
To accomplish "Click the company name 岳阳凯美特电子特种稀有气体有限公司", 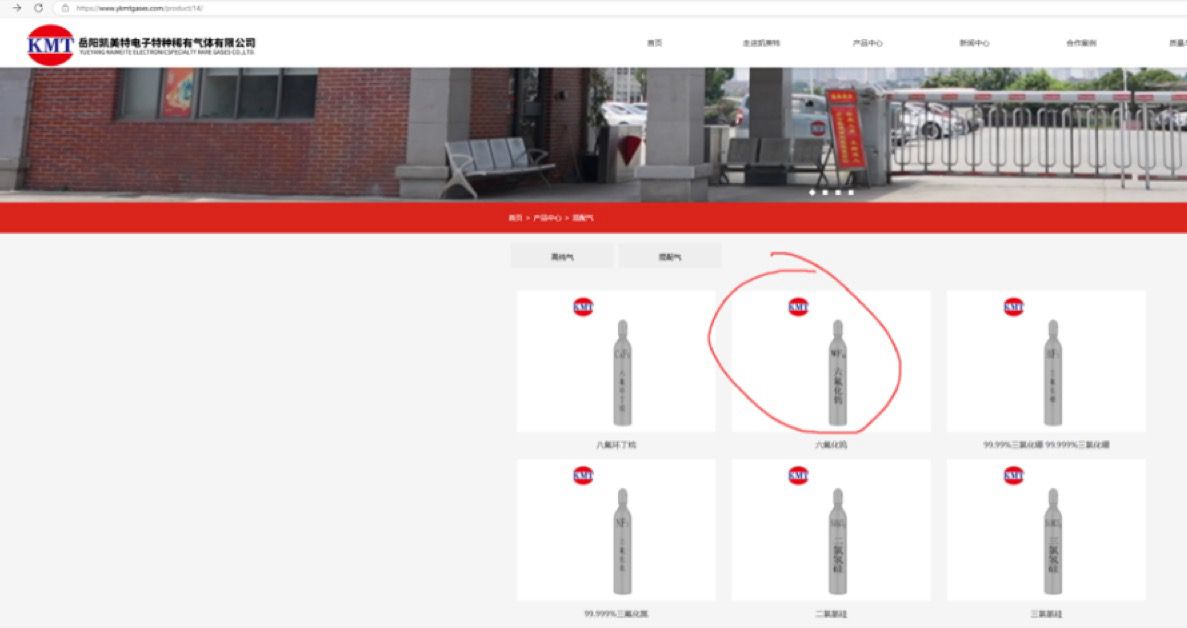I will click(x=167, y=42).
